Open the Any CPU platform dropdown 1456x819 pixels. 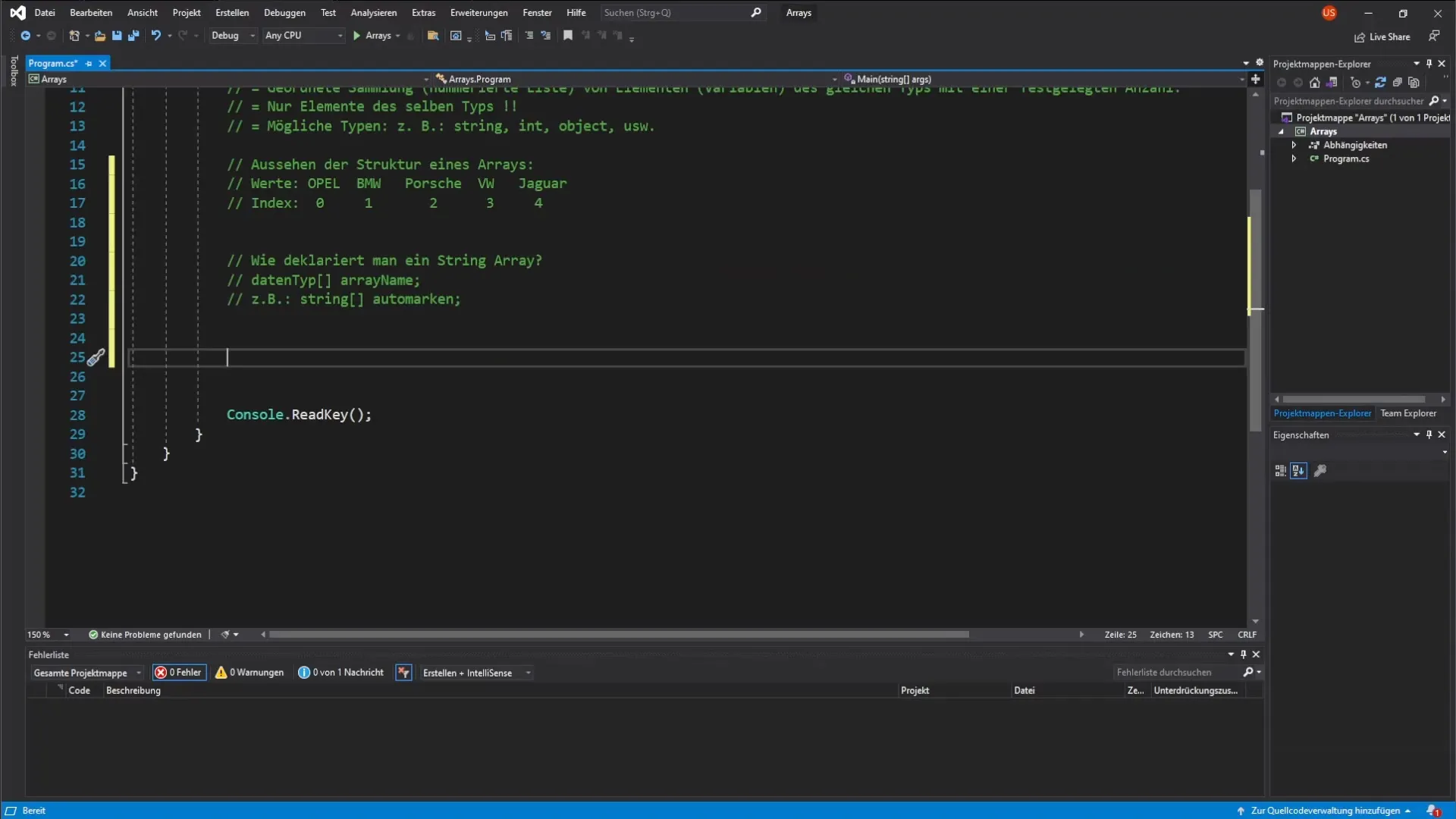303,36
